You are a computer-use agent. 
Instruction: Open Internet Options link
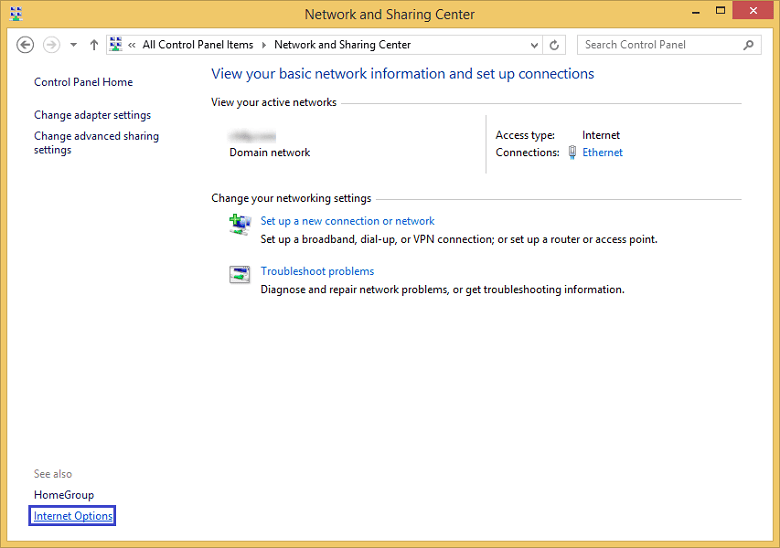(x=73, y=516)
